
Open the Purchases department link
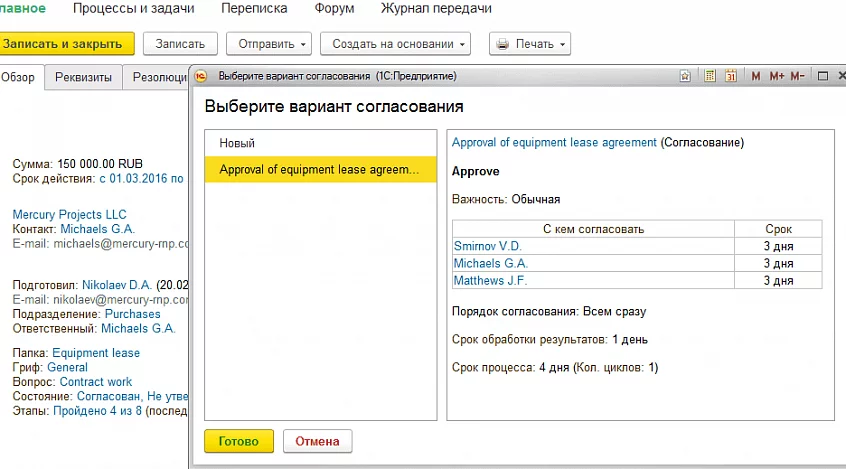pos(133,314)
